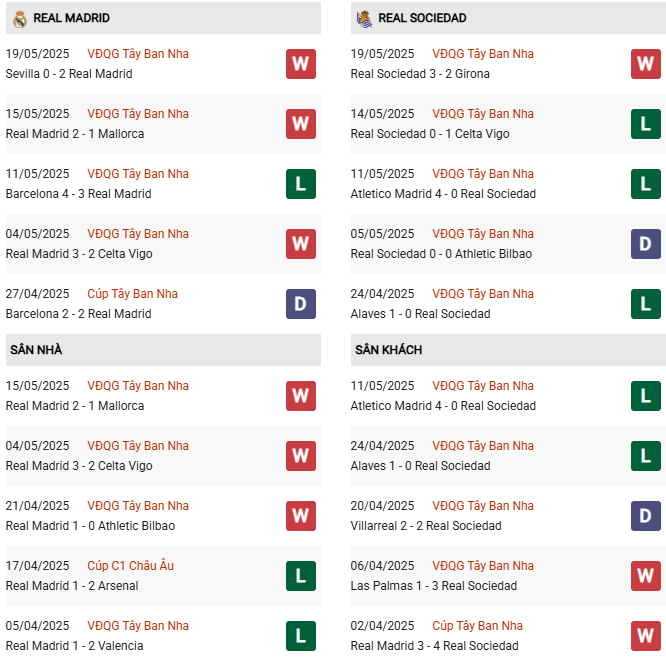Click the L badge for Real Madrid 1 - 2 Valencia

click(300, 636)
